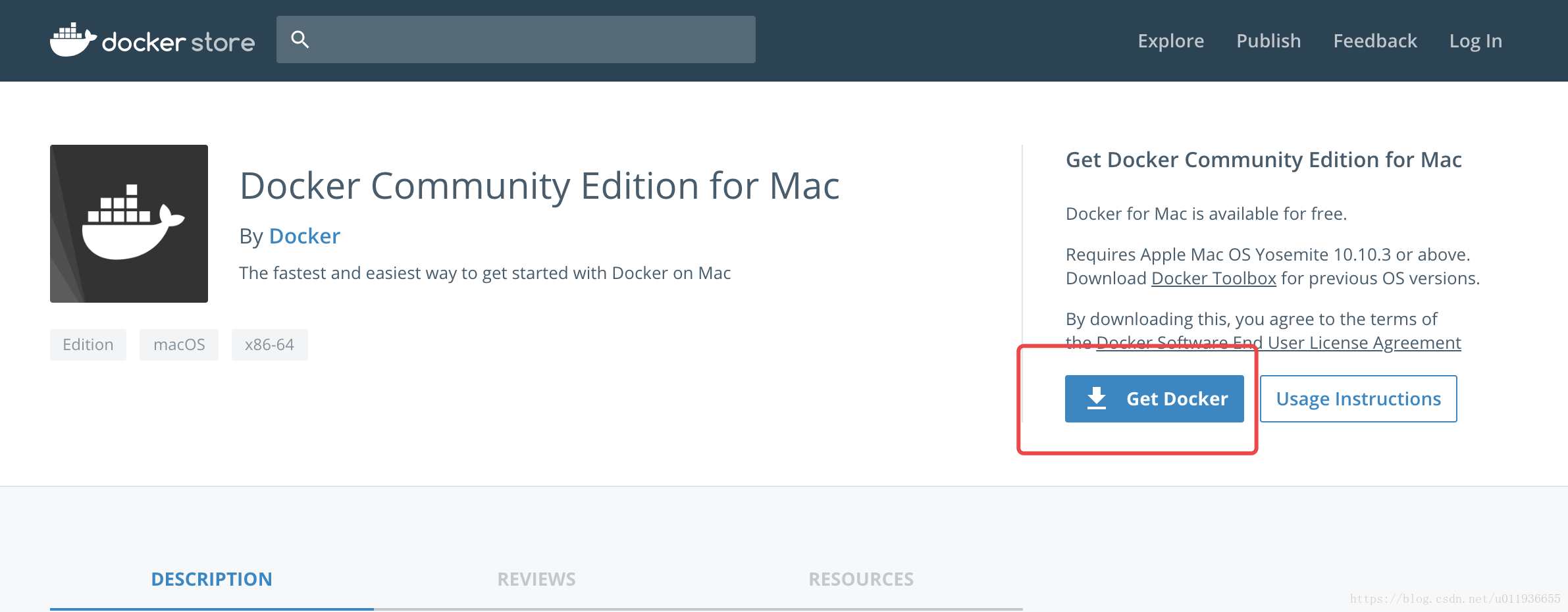Switch to the REVIEWS tab

[536, 579]
